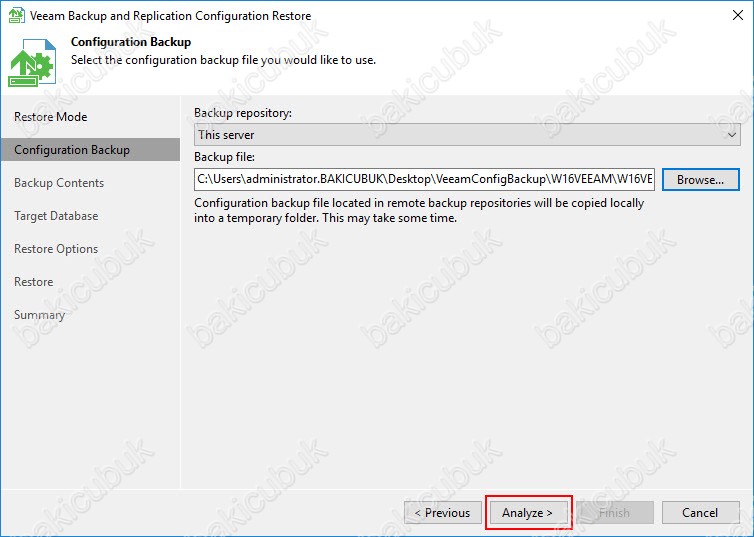Click the 'Select the configuration backup file' subtitle

pos(223,60)
